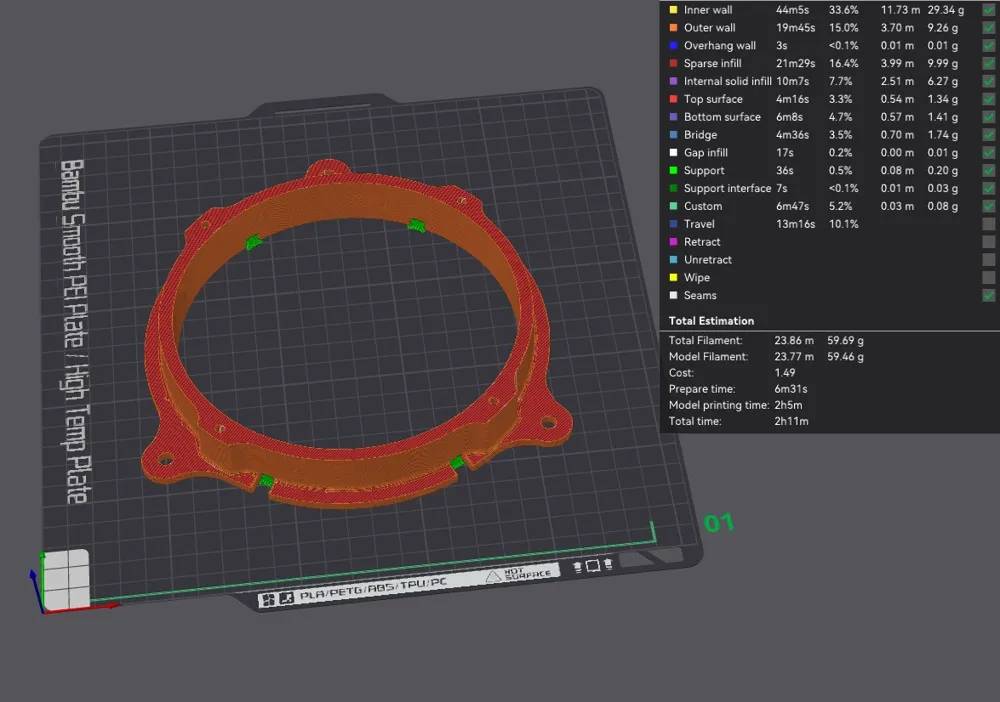
Task: Select the Internal solid infill label
Action: [x=727, y=82]
